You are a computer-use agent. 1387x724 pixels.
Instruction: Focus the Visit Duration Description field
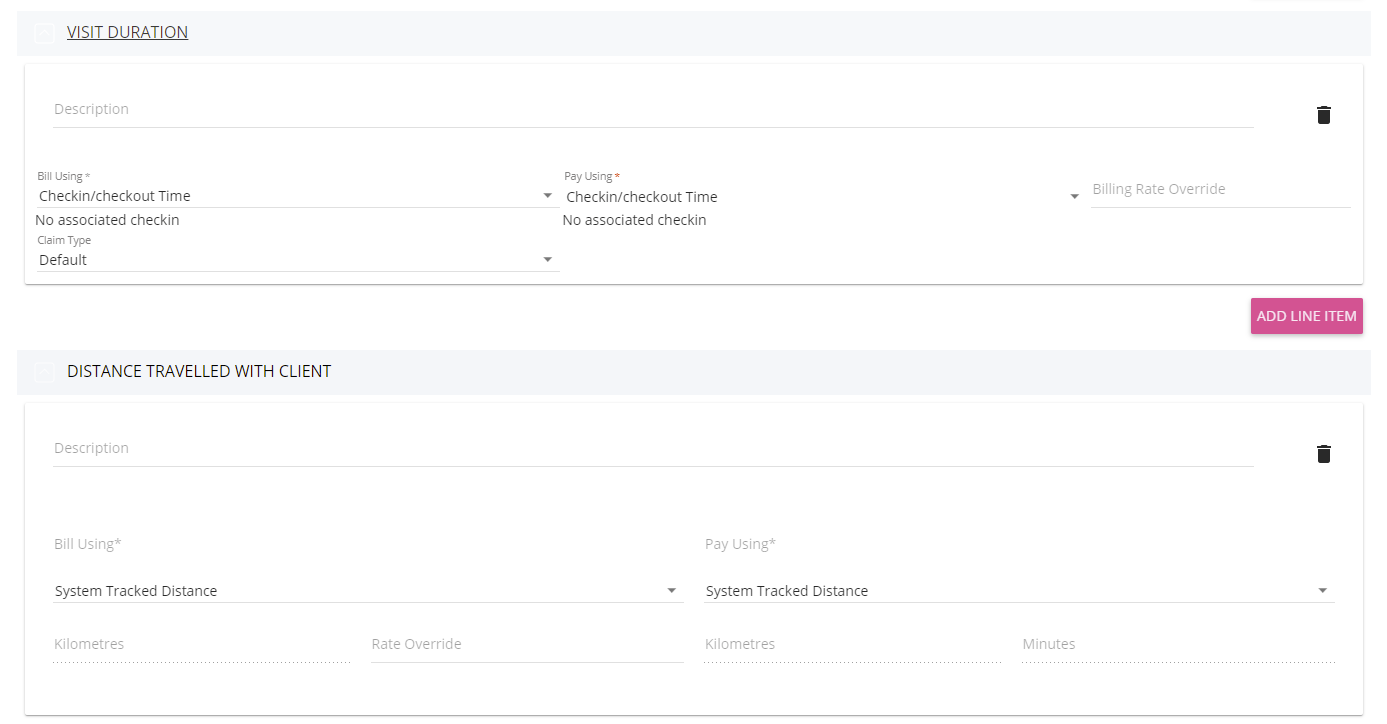653,109
